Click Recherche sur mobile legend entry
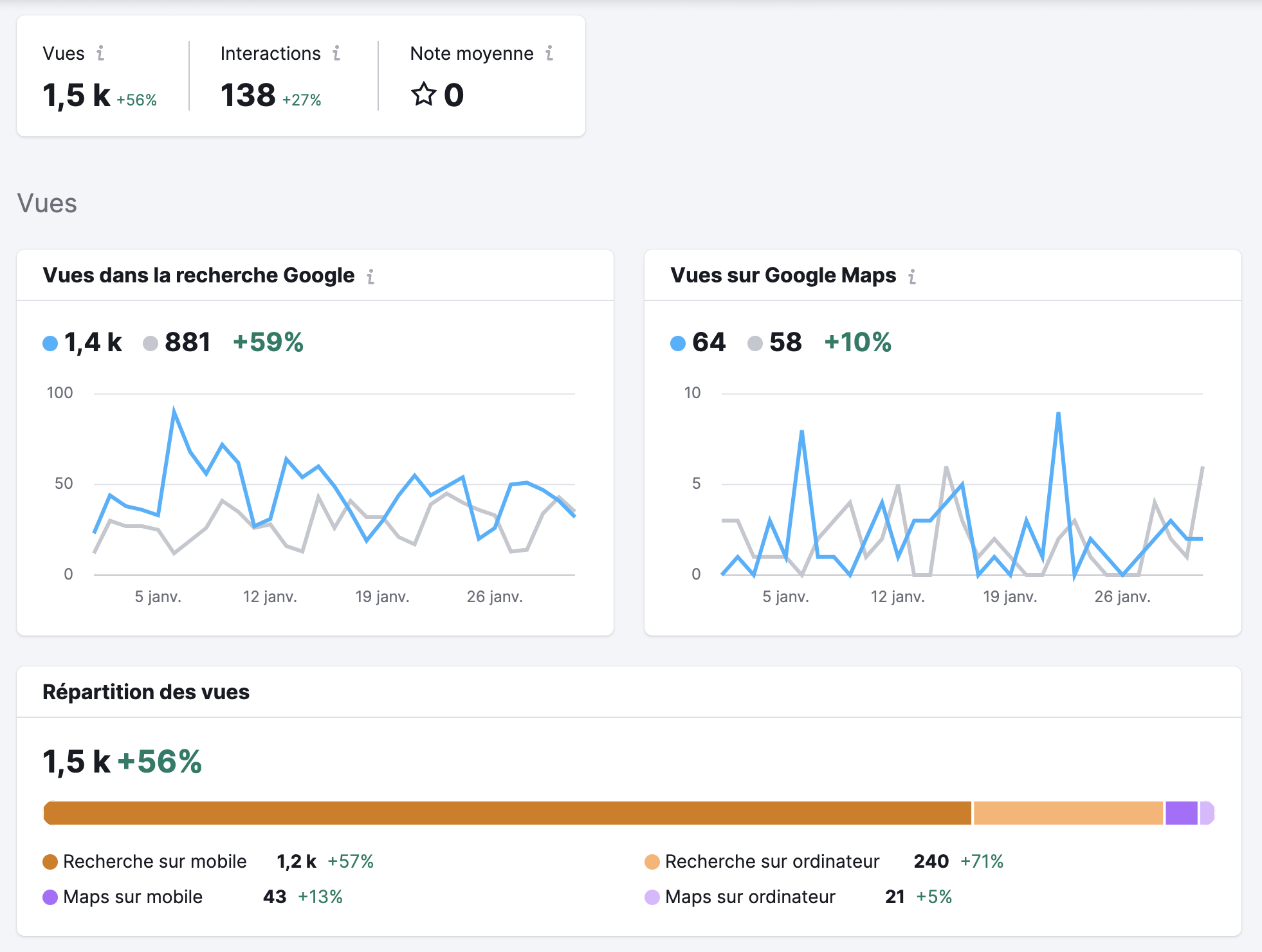 coord(154,861)
